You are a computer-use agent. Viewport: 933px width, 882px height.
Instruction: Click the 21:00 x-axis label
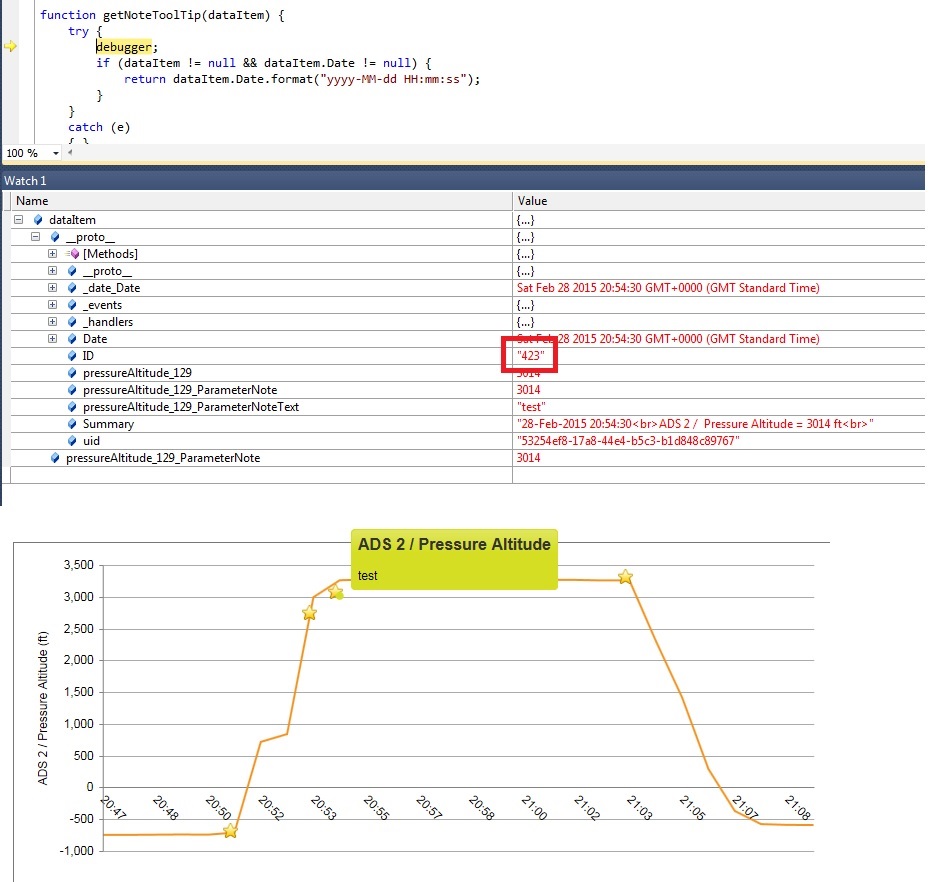[534, 808]
